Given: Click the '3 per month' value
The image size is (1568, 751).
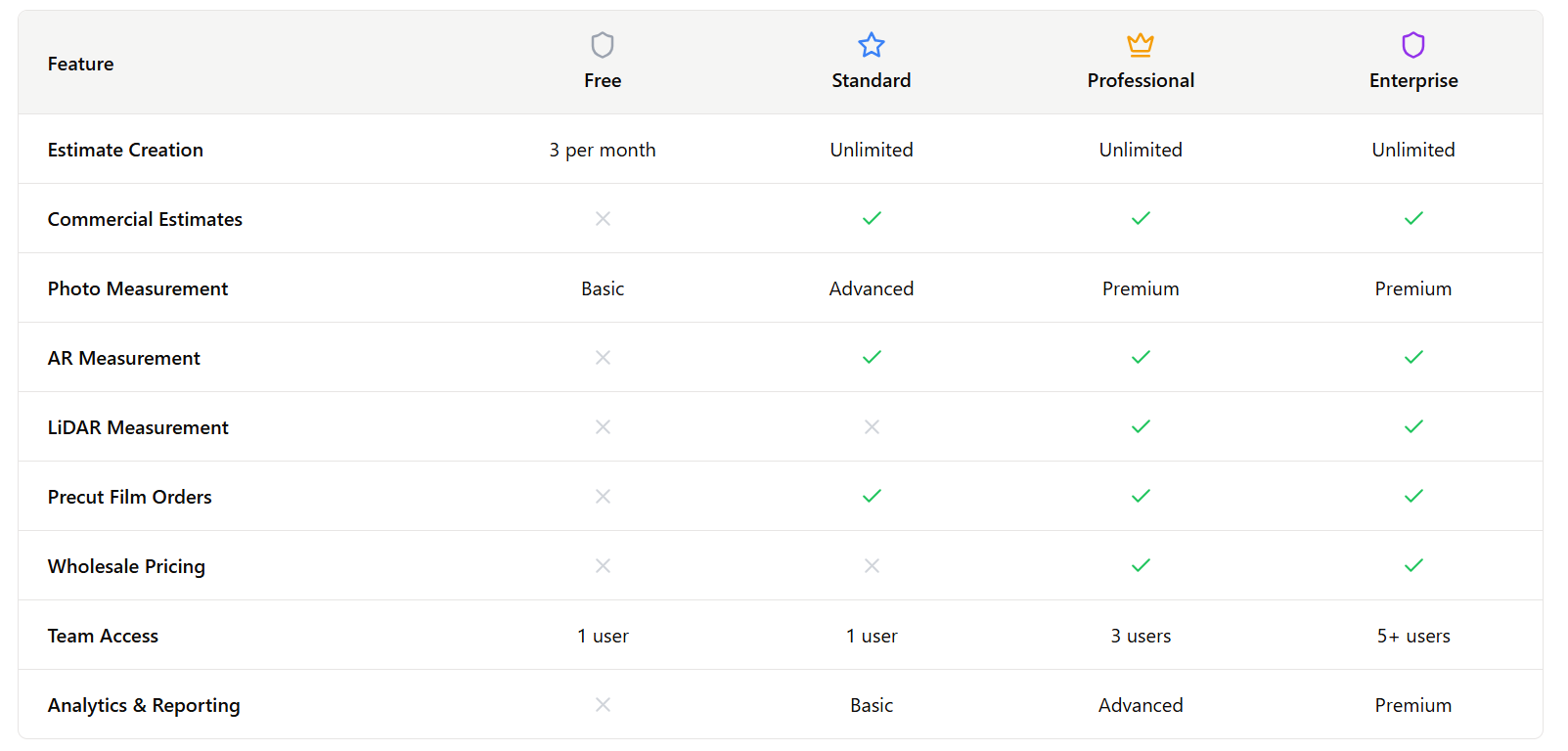Looking at the screenshot, I should pos(603,150).
